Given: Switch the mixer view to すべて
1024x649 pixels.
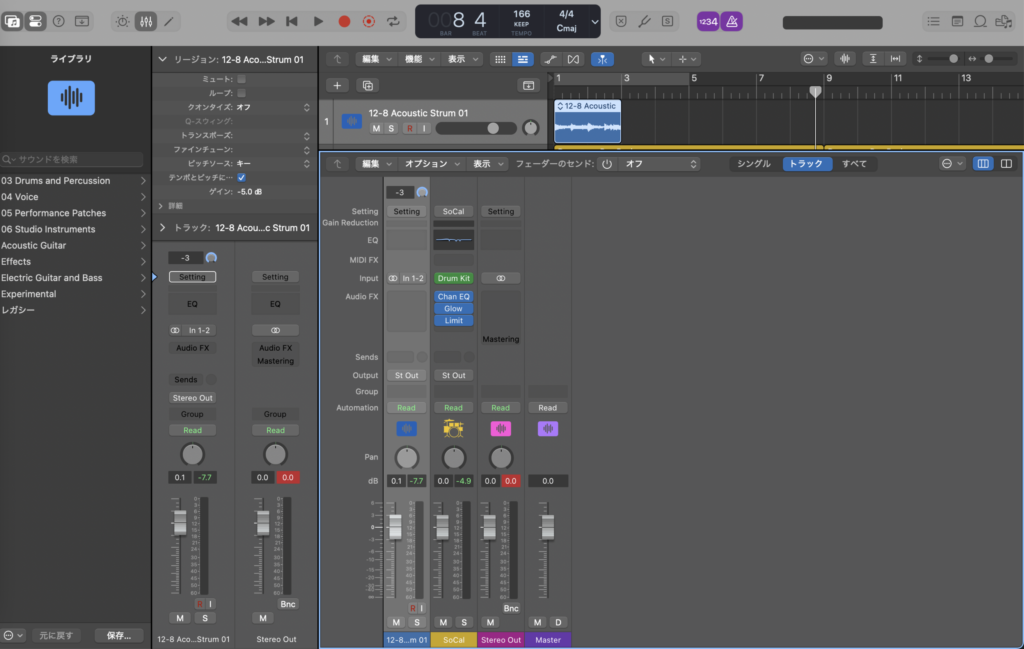Looking at the screenshot, I should (x=854, y=164).
